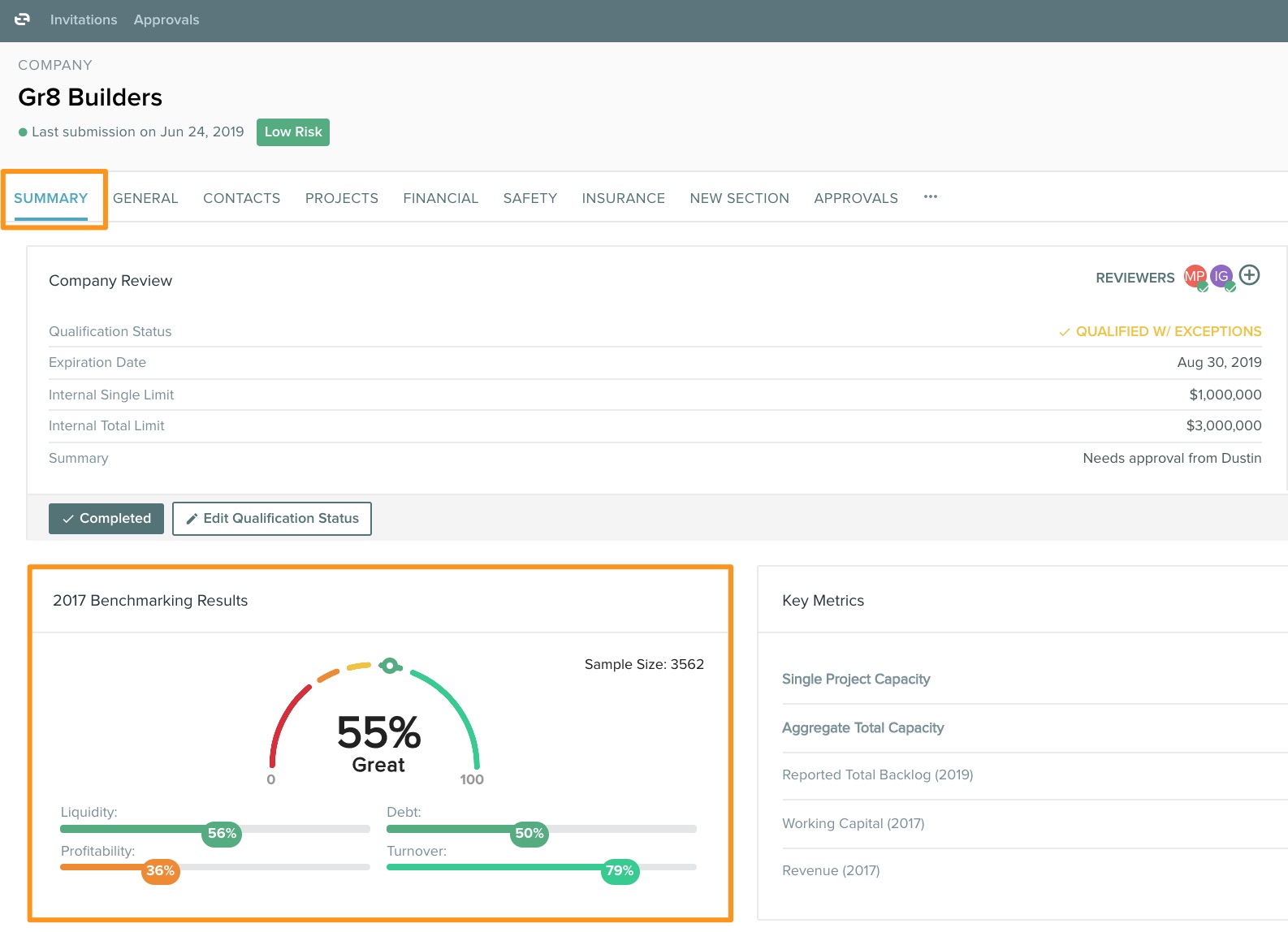
Task: Click the gauge marker at 55%
Action: click(390, 666)
